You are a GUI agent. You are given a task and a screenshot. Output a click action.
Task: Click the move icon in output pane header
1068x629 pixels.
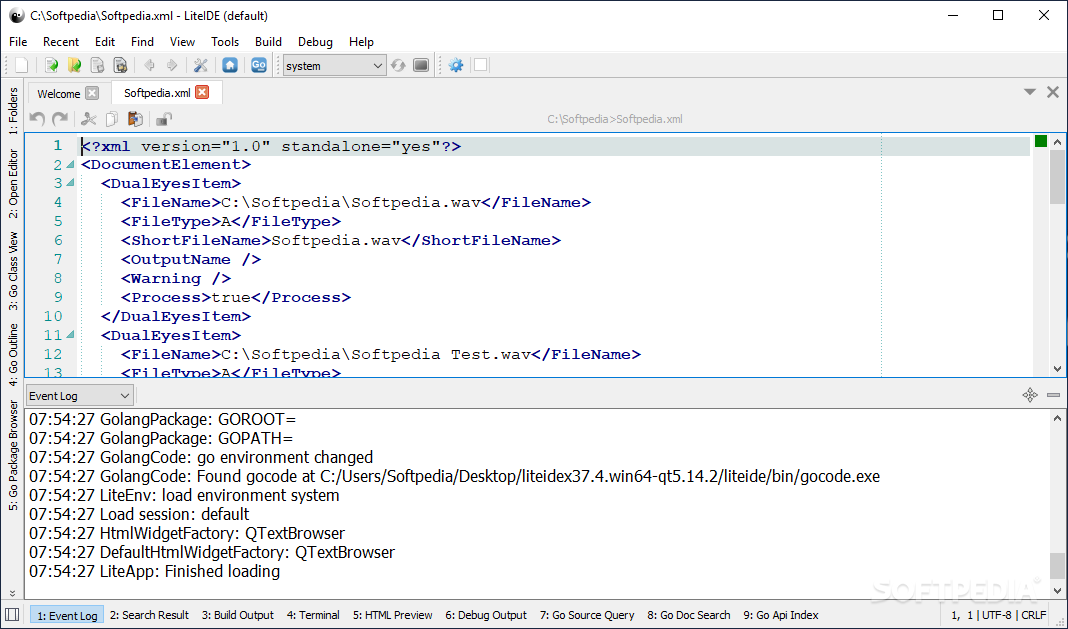(1030, 395)
